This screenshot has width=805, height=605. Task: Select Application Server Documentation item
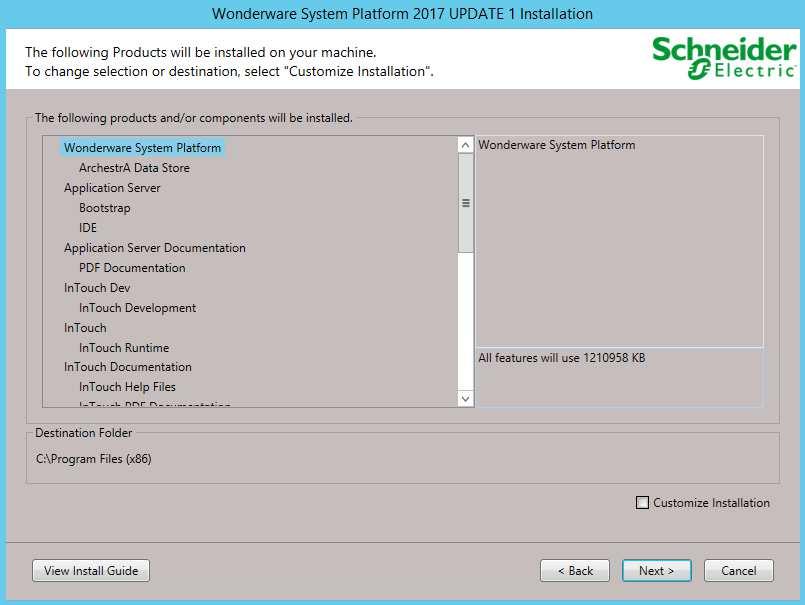pyautogui.click(x=155, y=248)
